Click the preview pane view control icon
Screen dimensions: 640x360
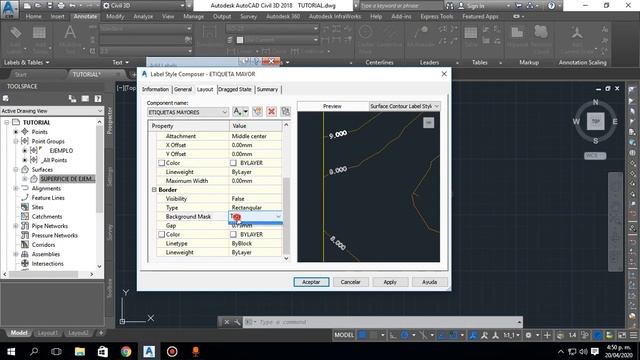(428, 122)
